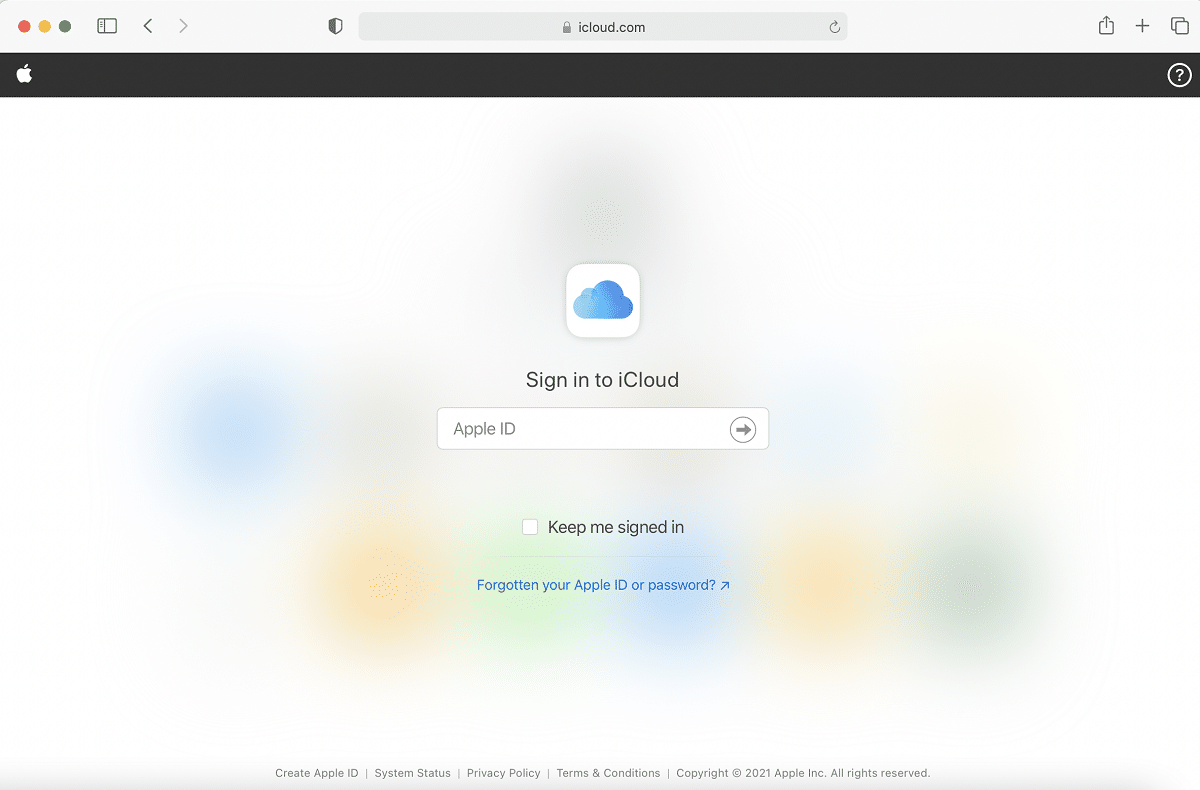Open a new tab with the plus button
The height and width of the screenshot is (790, 1200).
pos(1142,26)
